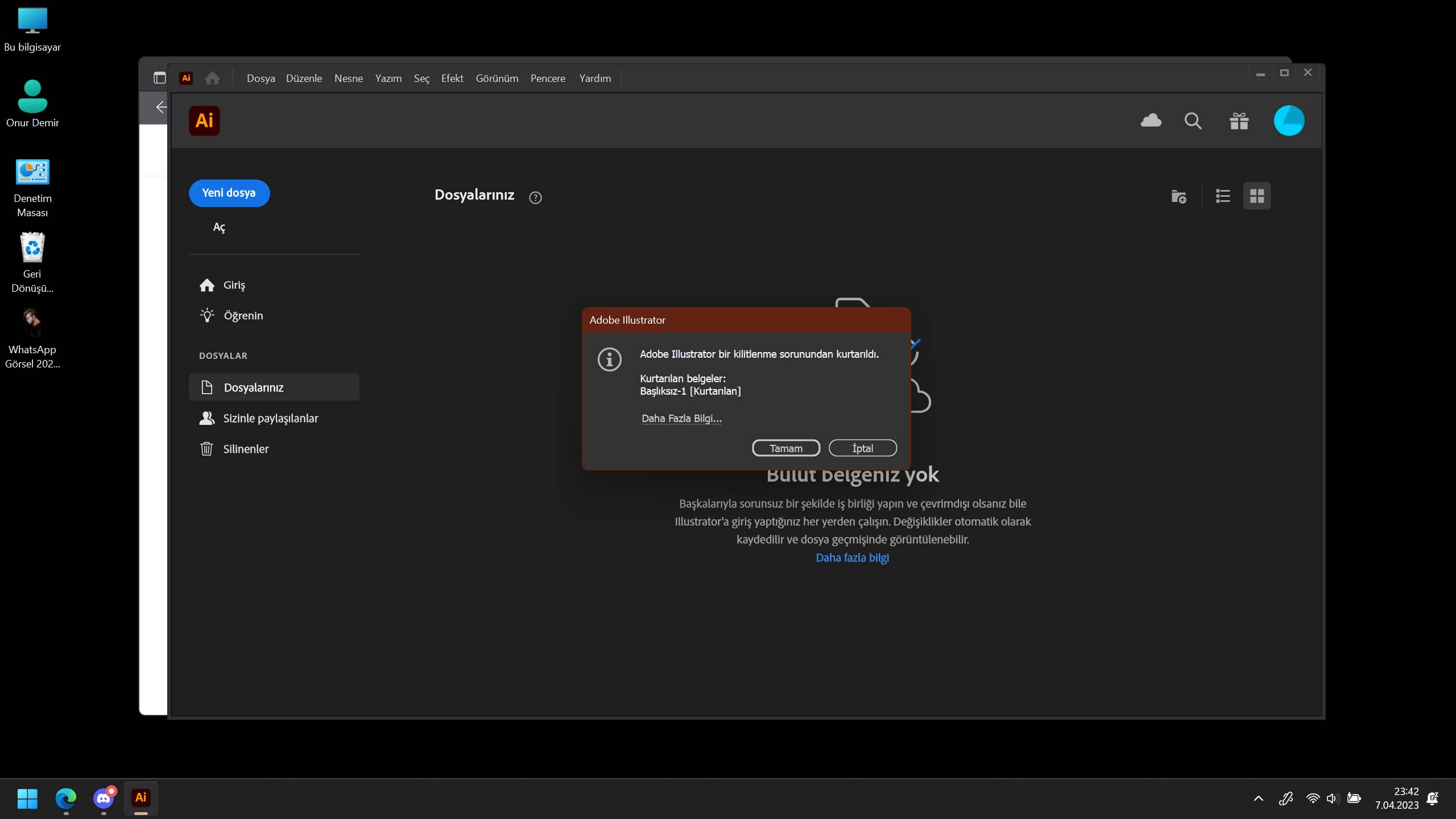Select WhatsApp Görsel desktop file
Viewport: 1456px width, 819px height.
click(x=32, y=339)
